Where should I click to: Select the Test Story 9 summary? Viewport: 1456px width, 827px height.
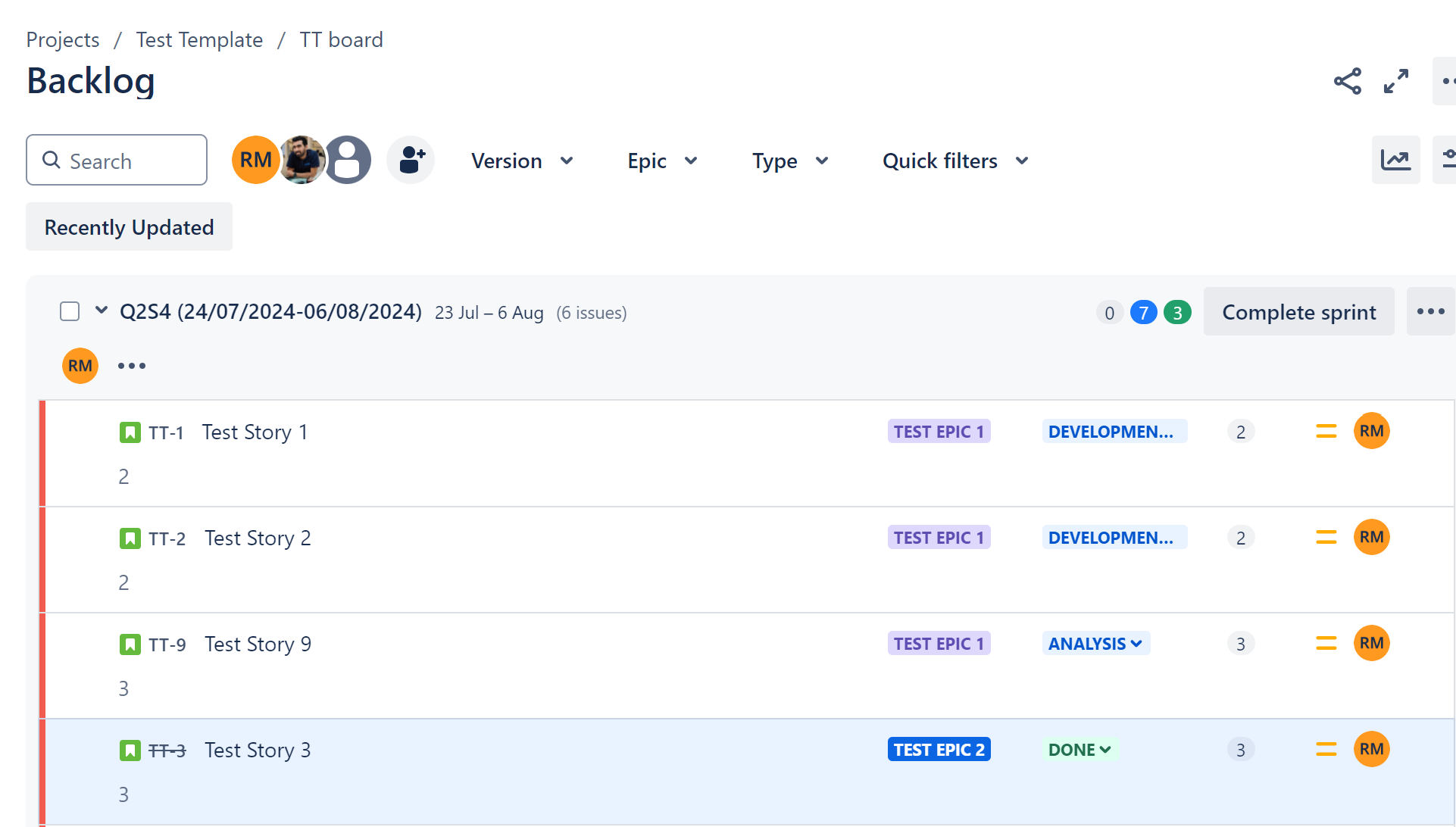(x=258, y=644)
